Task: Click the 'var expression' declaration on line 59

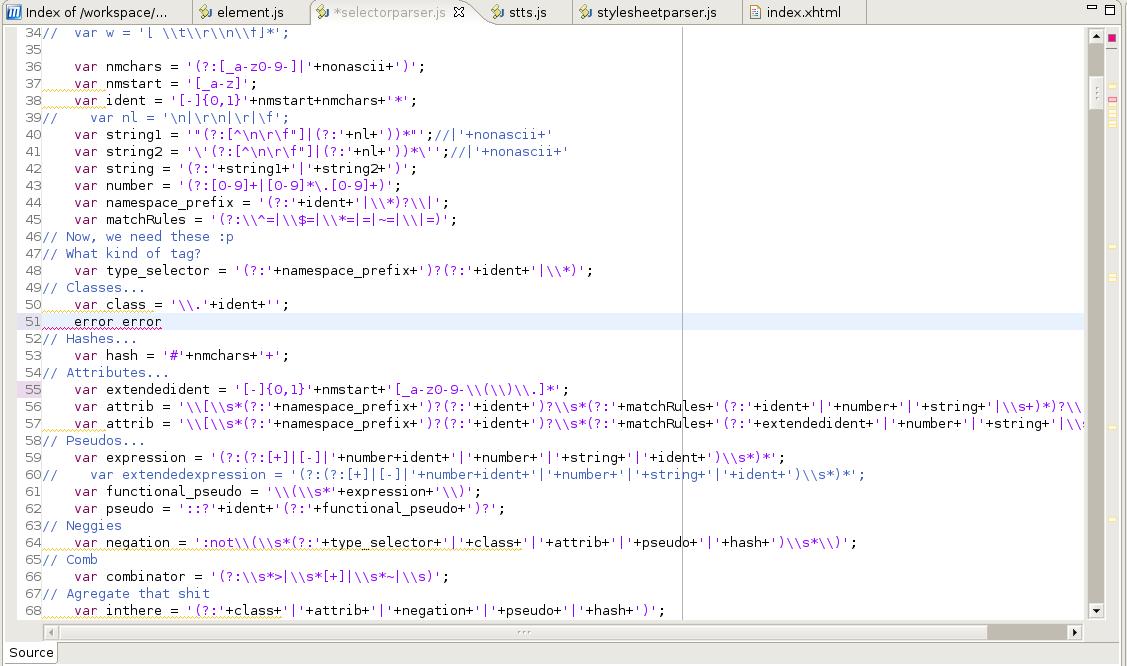Action: (x=130, y=458)
